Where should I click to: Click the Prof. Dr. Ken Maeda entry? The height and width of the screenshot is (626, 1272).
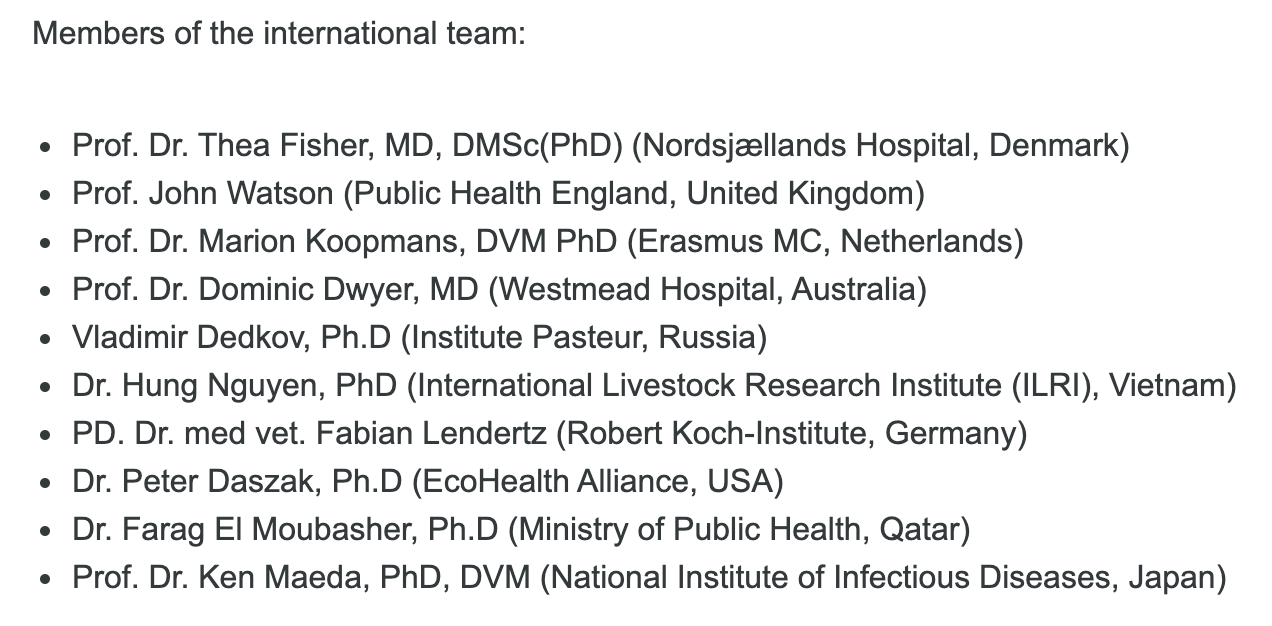tap(649, 578)
